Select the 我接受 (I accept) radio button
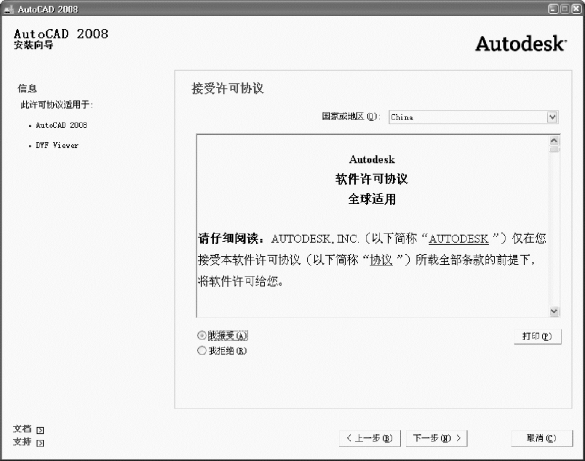Viewport: 585px width, 461px height. point(202,335)
